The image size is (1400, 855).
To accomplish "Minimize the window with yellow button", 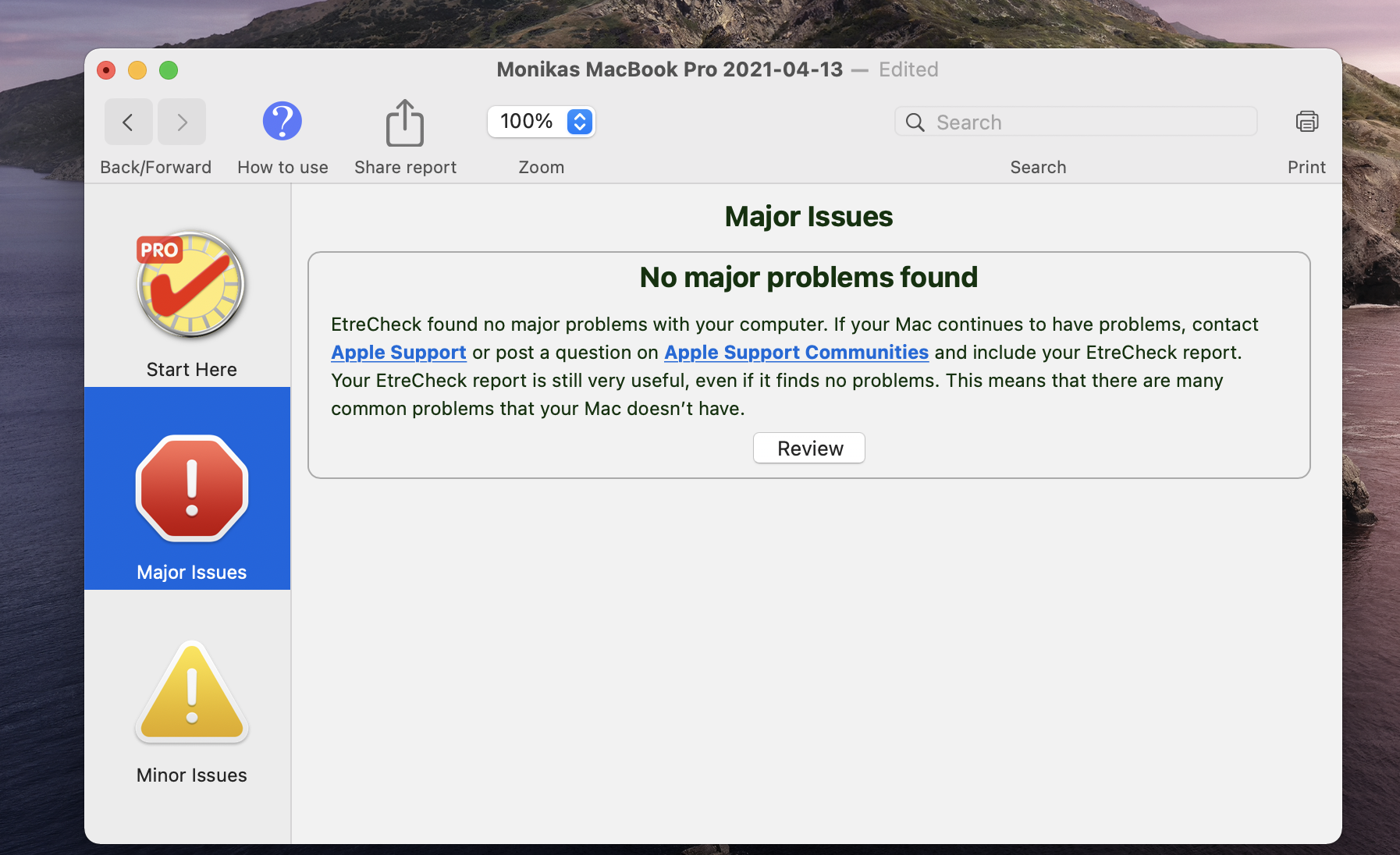I will (x=137, y=70).
